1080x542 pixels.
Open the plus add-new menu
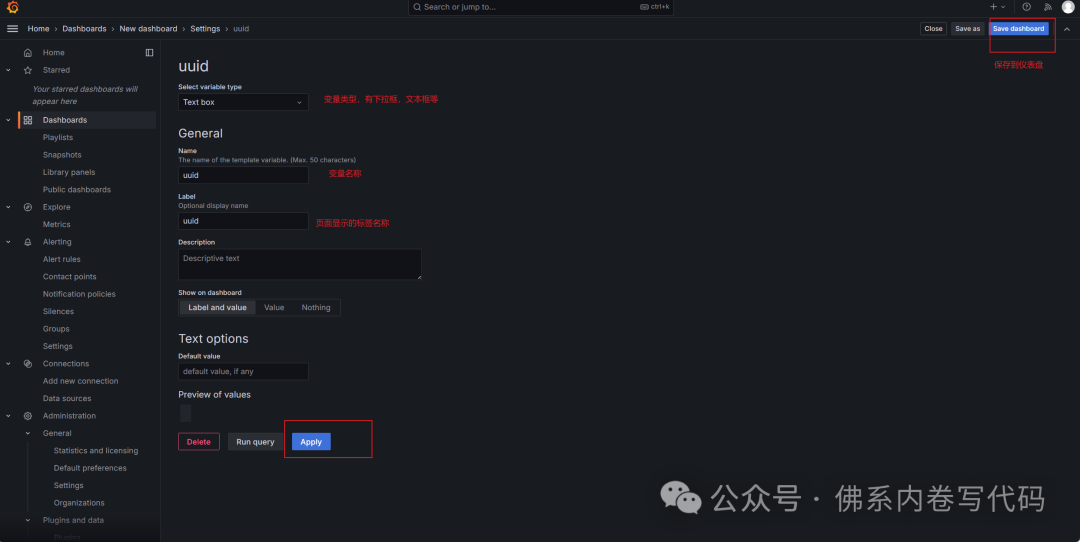(x=997, y=7)
